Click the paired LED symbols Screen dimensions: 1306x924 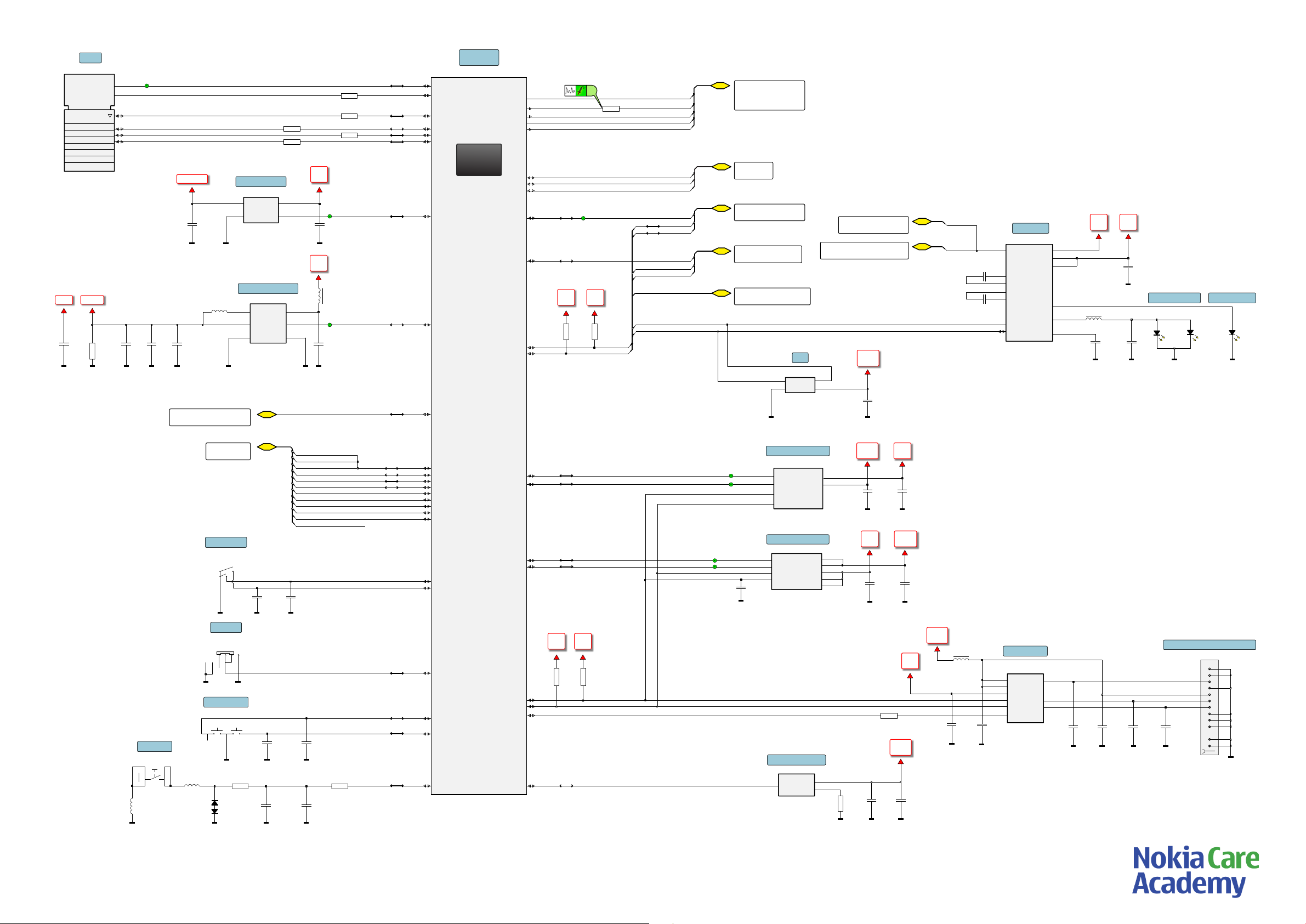tap(1176, 335)
